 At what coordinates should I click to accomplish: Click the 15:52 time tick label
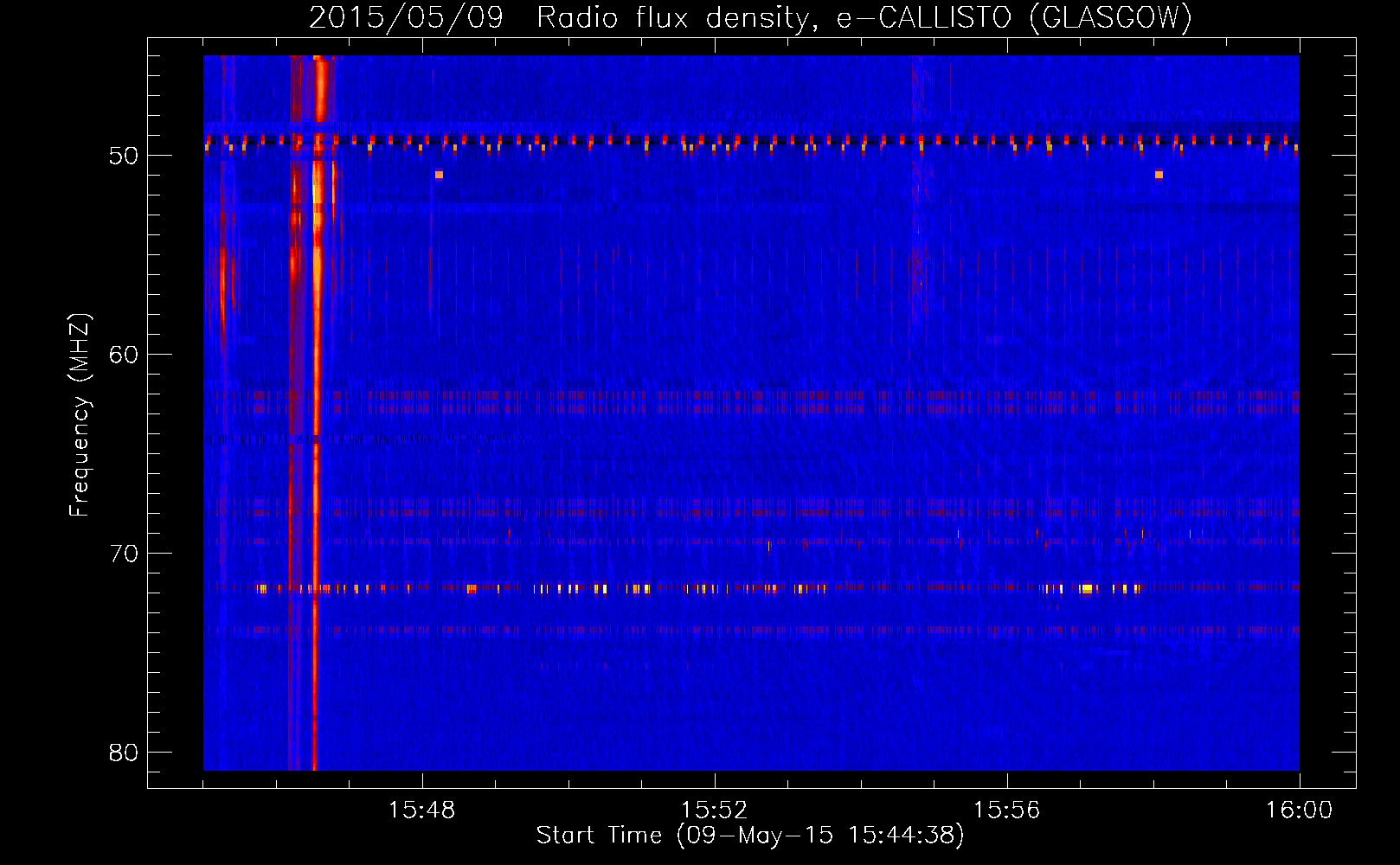click(x=714, y=811)
